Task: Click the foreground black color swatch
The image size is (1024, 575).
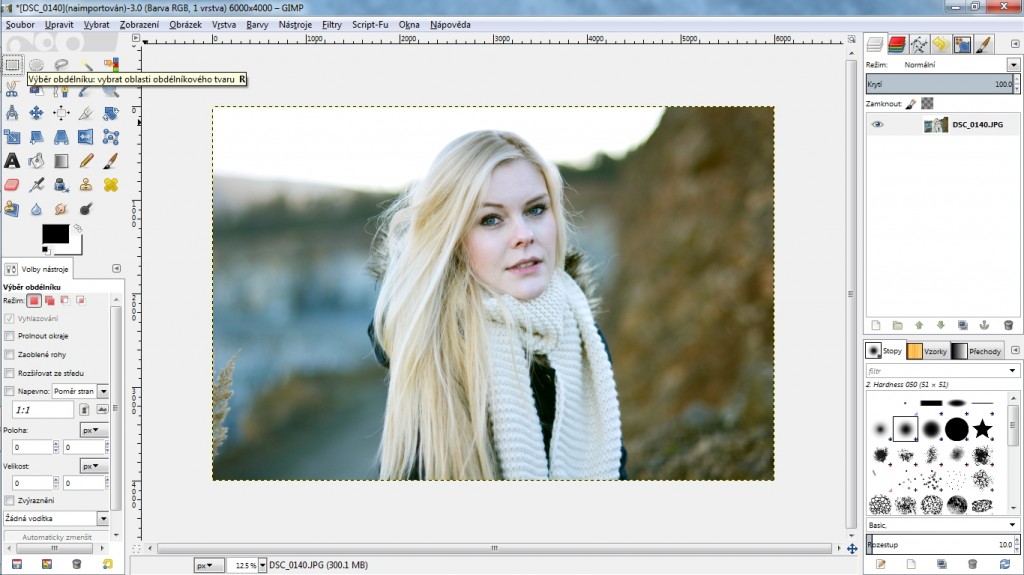Action: click(55, 234)
